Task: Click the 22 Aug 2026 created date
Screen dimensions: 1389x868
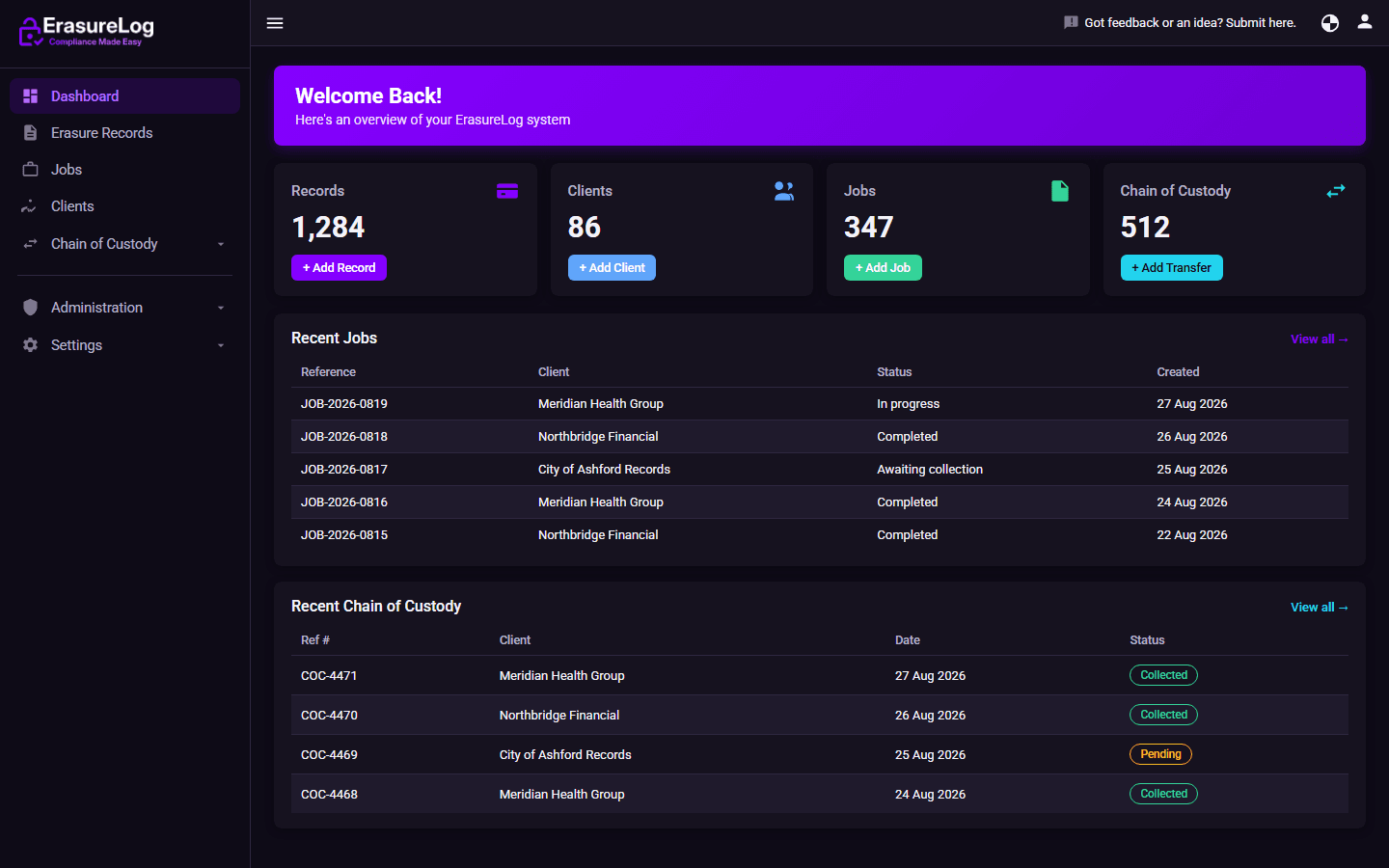Action: point(1192,535)
